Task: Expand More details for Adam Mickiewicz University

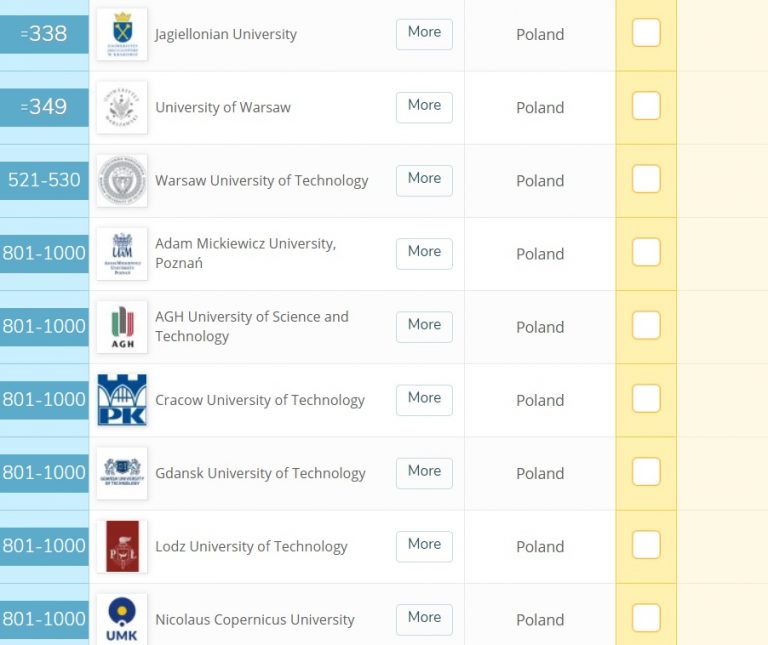Action: pyautogui.click(x=424, y=253)
